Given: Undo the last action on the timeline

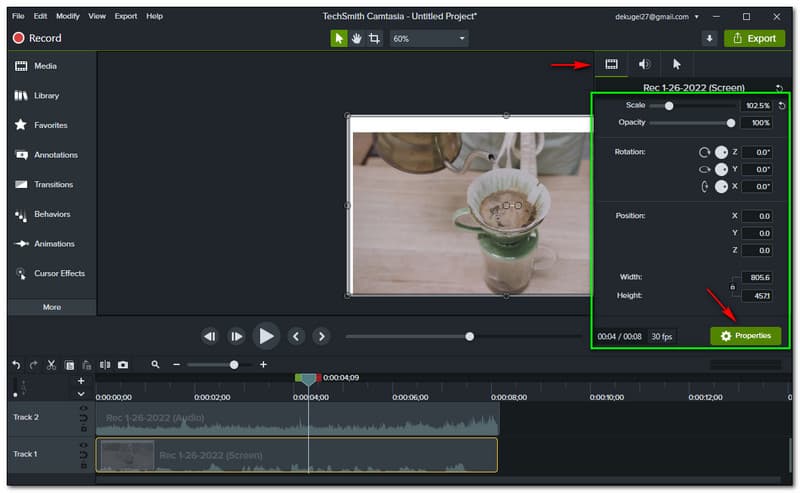Looking at the screenshot, I should tap(15, 365).
